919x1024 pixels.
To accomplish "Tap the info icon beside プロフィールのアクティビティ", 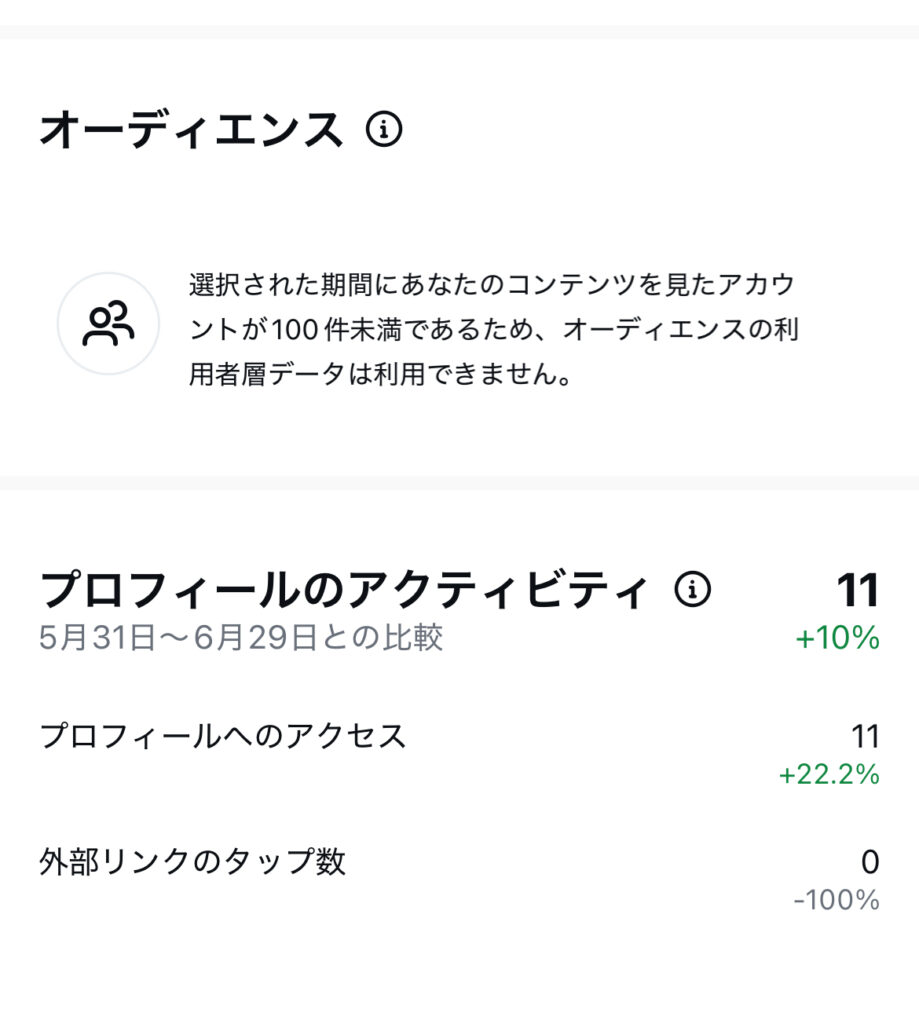I will [692, 590].
